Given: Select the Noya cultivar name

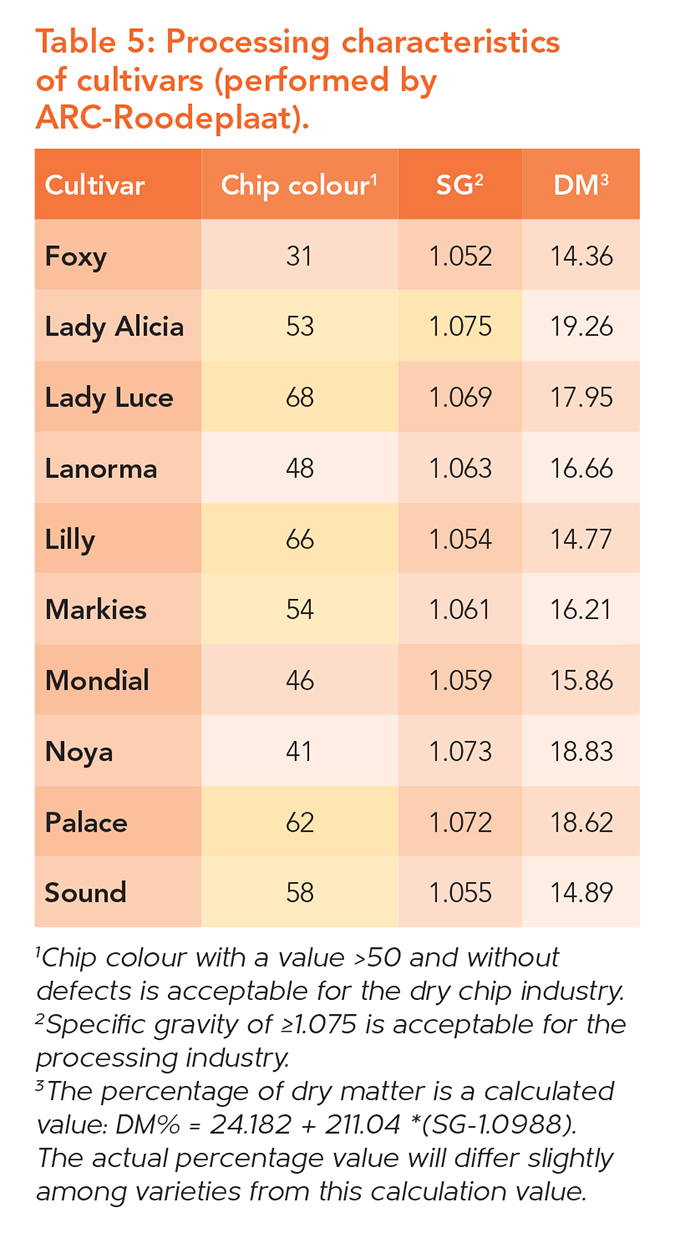Looking at the screenshot, I should pos(78,752).
